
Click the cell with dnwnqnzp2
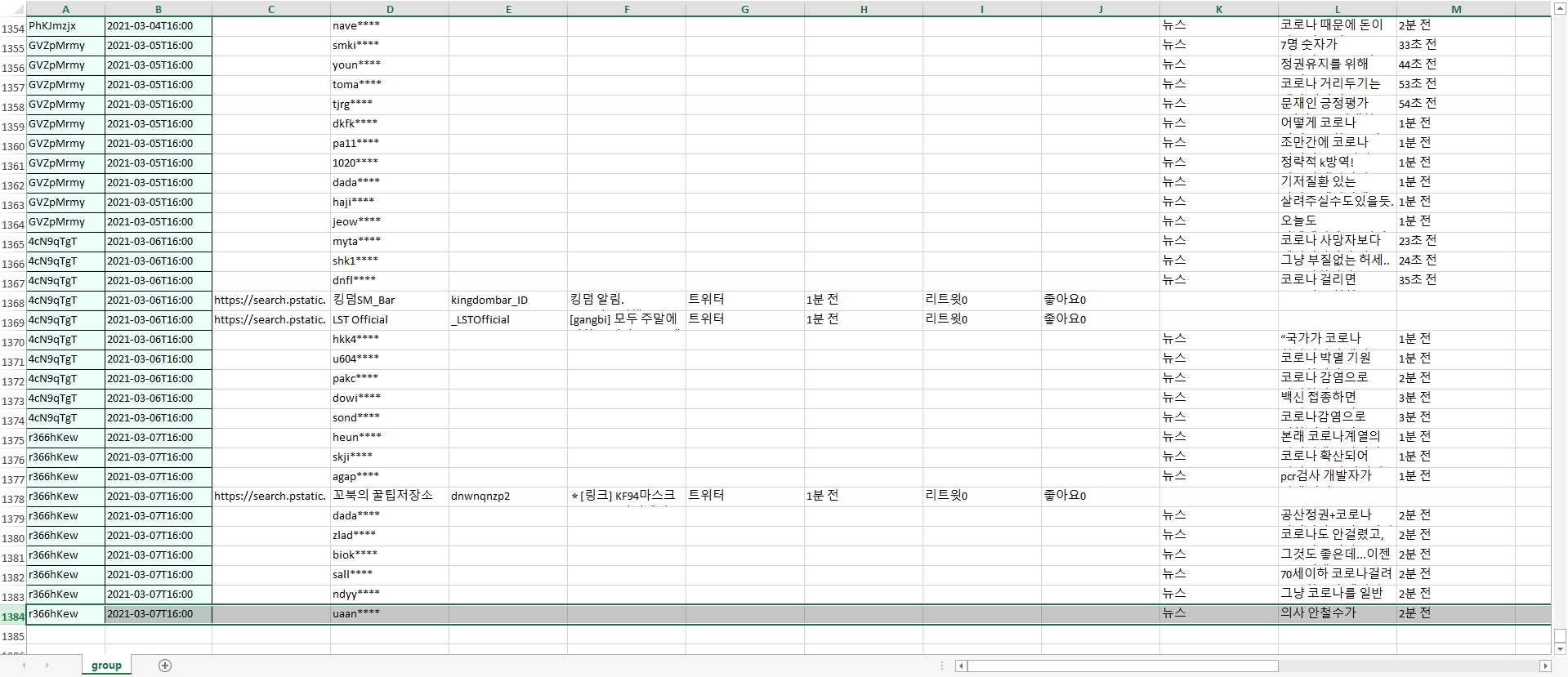click(480, 497)
